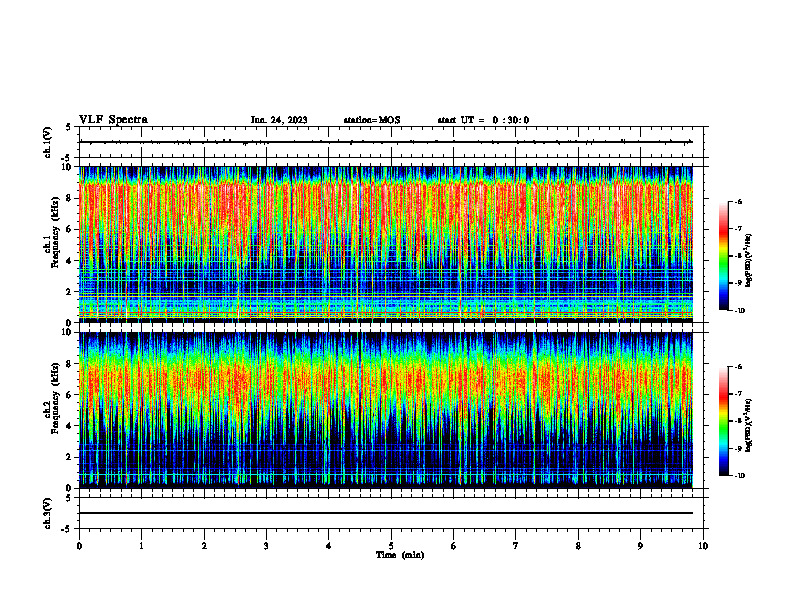Click the "7" tick on time axis
This screenshot has height=612, width=792.
516,546
